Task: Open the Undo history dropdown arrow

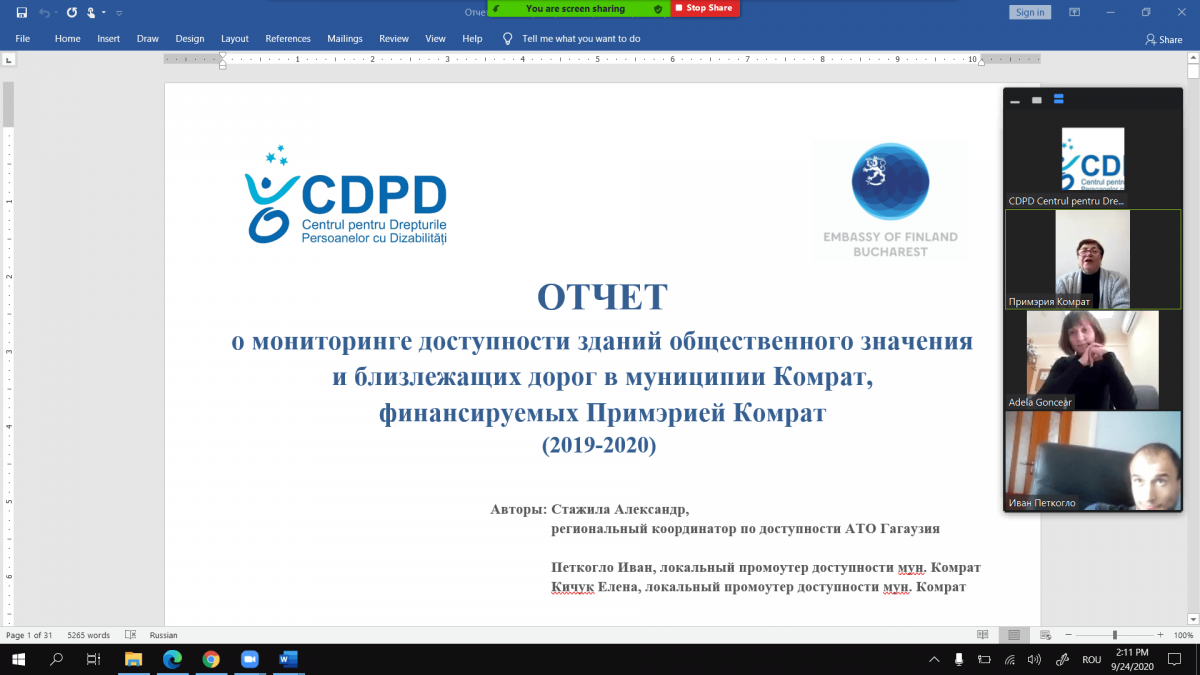Action: [x=56, y=13]
